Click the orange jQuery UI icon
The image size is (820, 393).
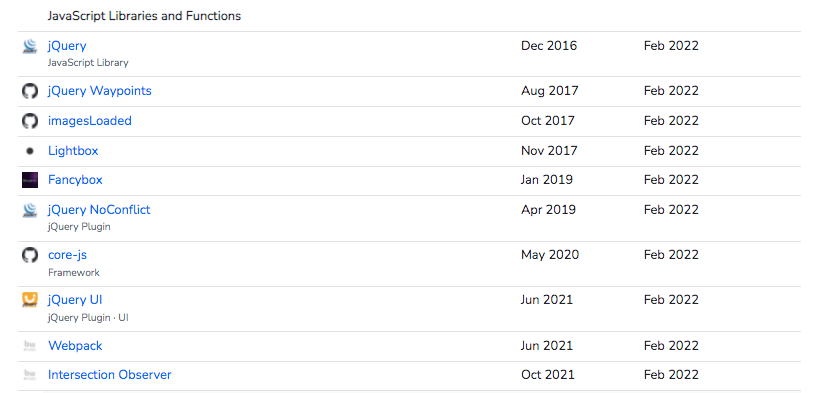(30, 300)
